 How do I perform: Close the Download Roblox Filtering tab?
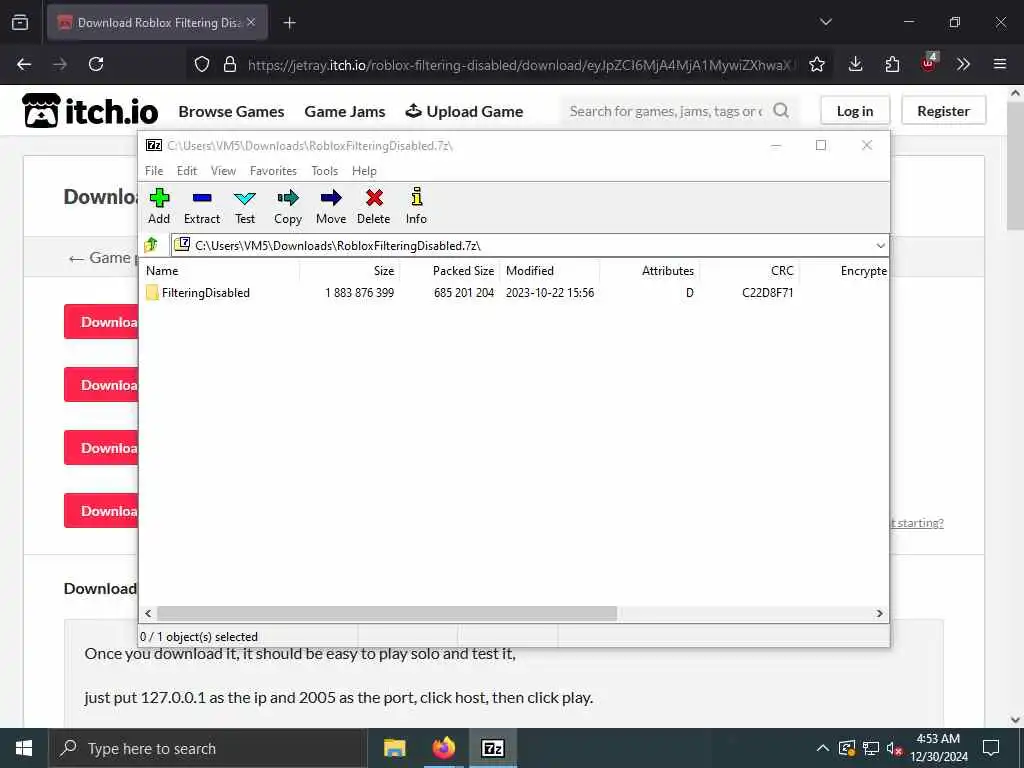[x=251, y=22]
